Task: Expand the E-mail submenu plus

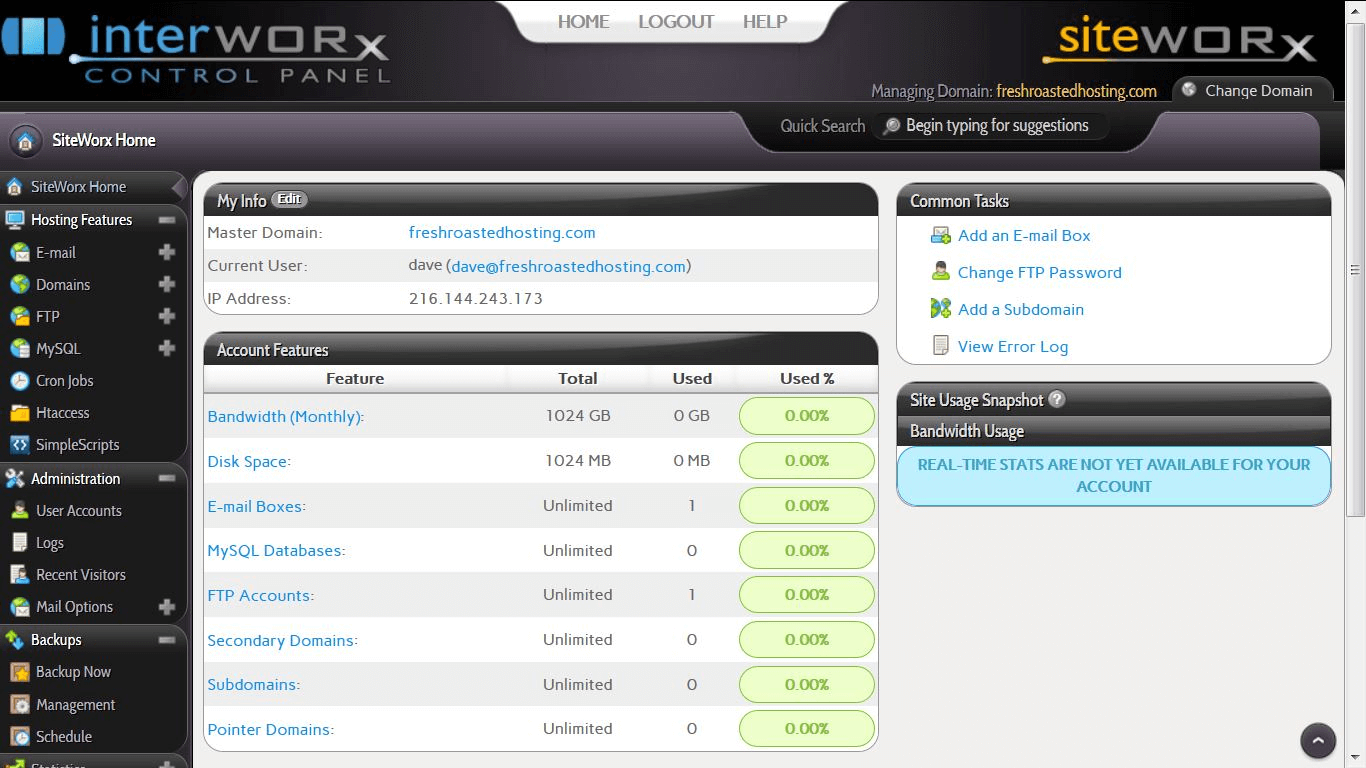Action: pos(167,253)
